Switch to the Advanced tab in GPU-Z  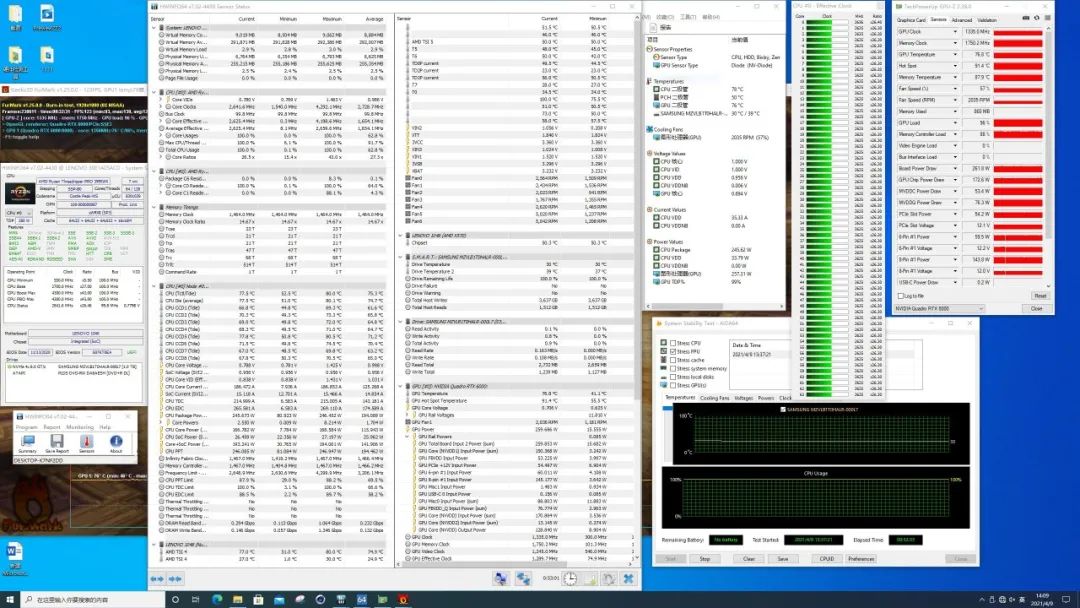click(x=961, y=19)
